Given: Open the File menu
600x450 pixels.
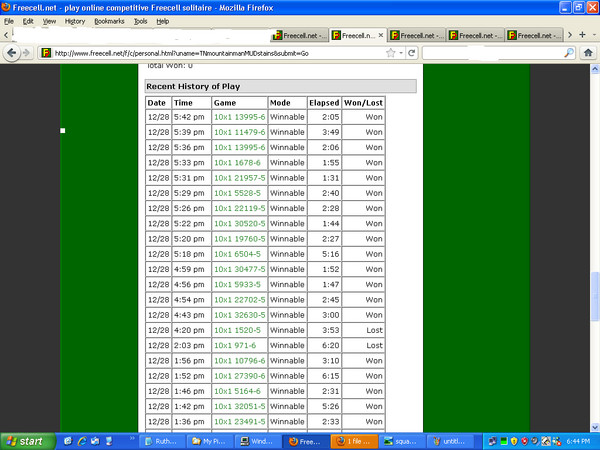Looking at the screenshot, I should [9, 21].
